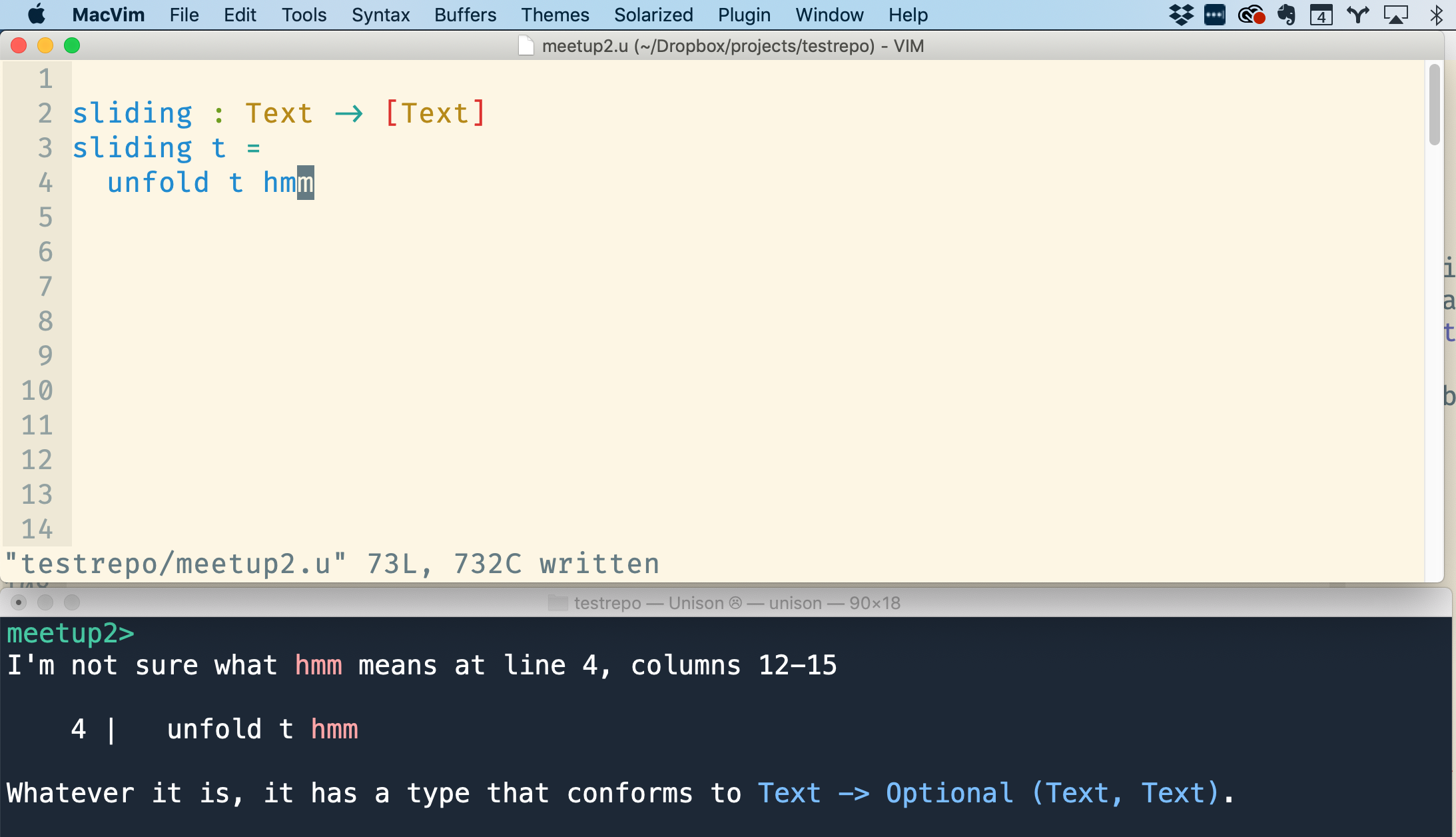This screenshot has width=1456, height=837.
Task: Toggle the second window dot indicator
Action: pyautogui.click(x=46, y=601)
